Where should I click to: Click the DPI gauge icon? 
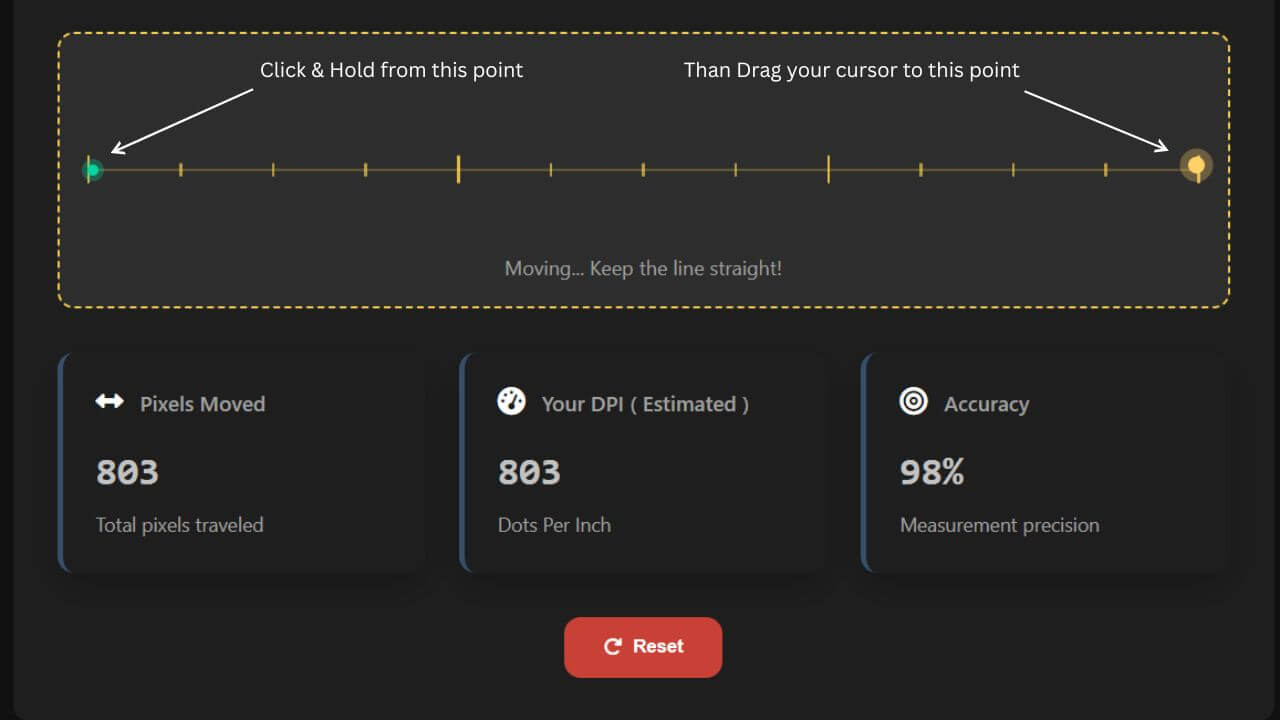(x=511, y=402)
